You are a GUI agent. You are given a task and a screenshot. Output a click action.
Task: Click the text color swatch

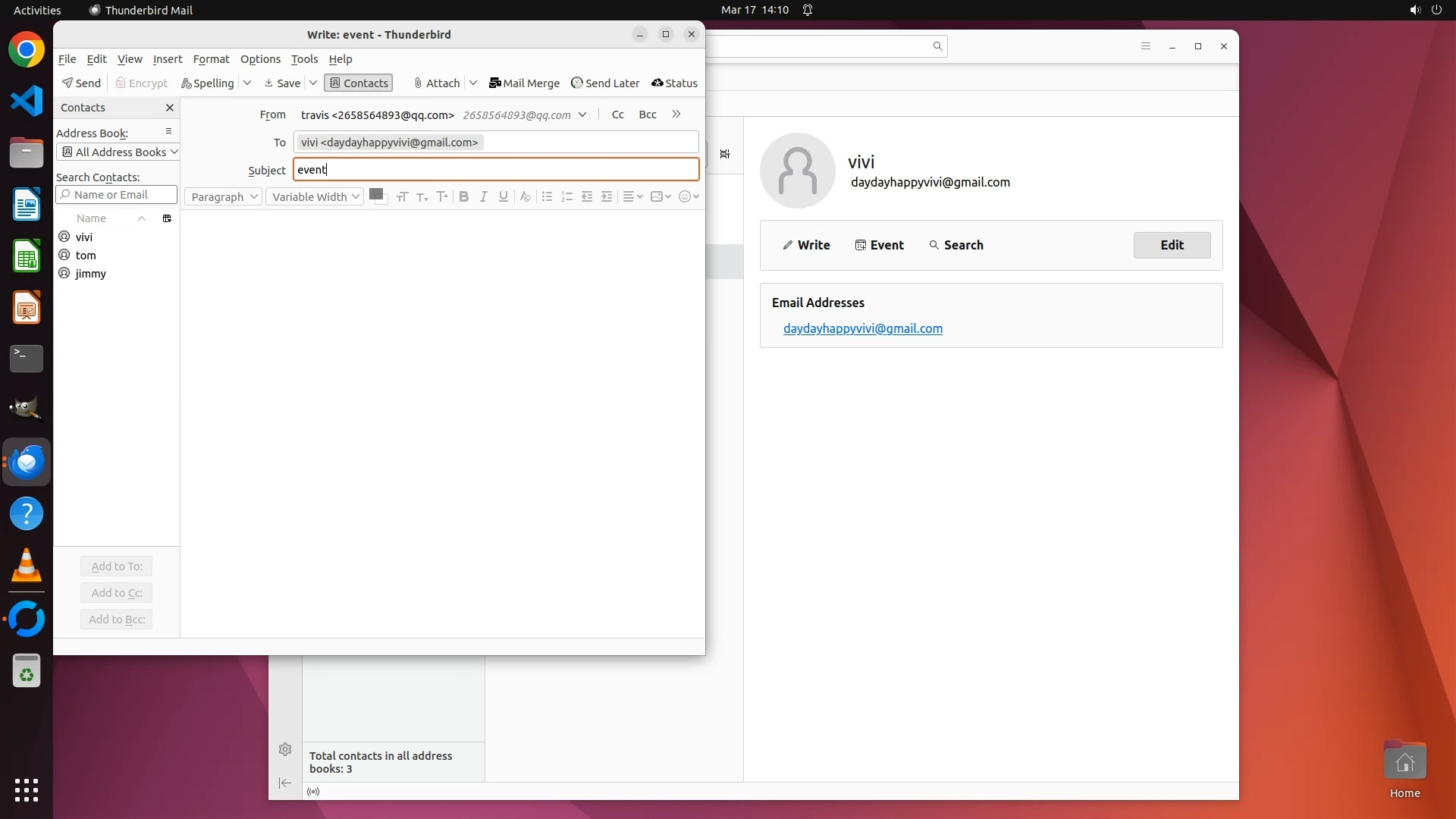pos(375,194)
